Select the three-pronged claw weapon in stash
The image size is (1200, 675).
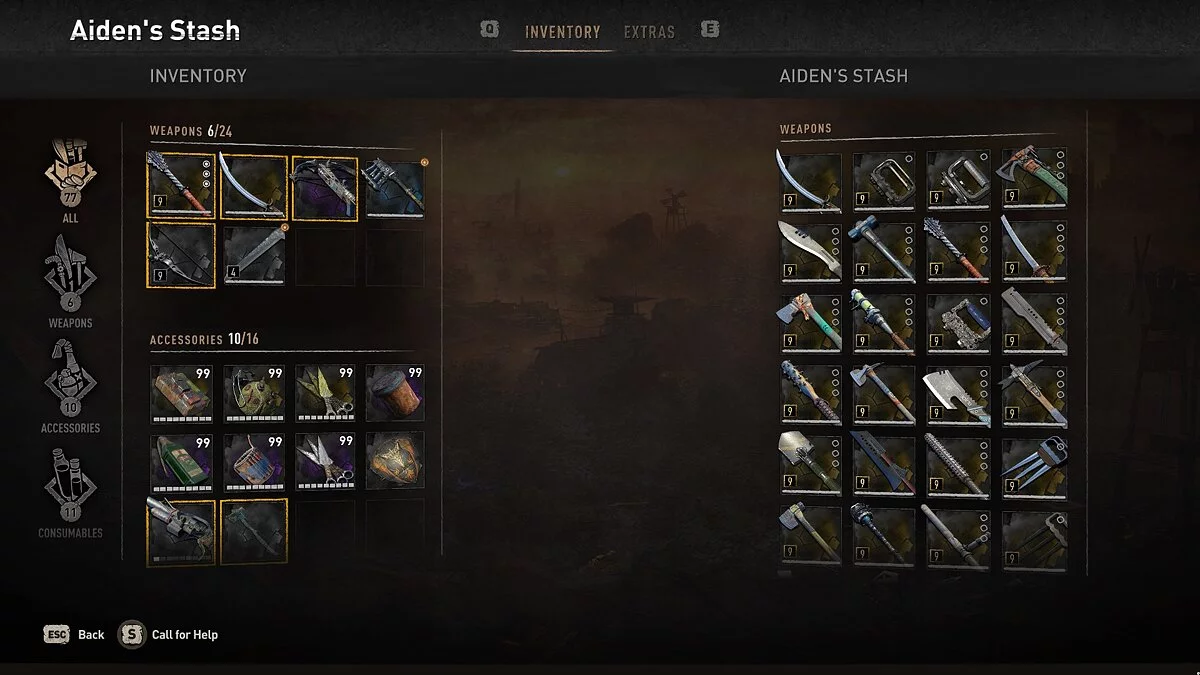pyautogui.click(x=1034, y=462)
